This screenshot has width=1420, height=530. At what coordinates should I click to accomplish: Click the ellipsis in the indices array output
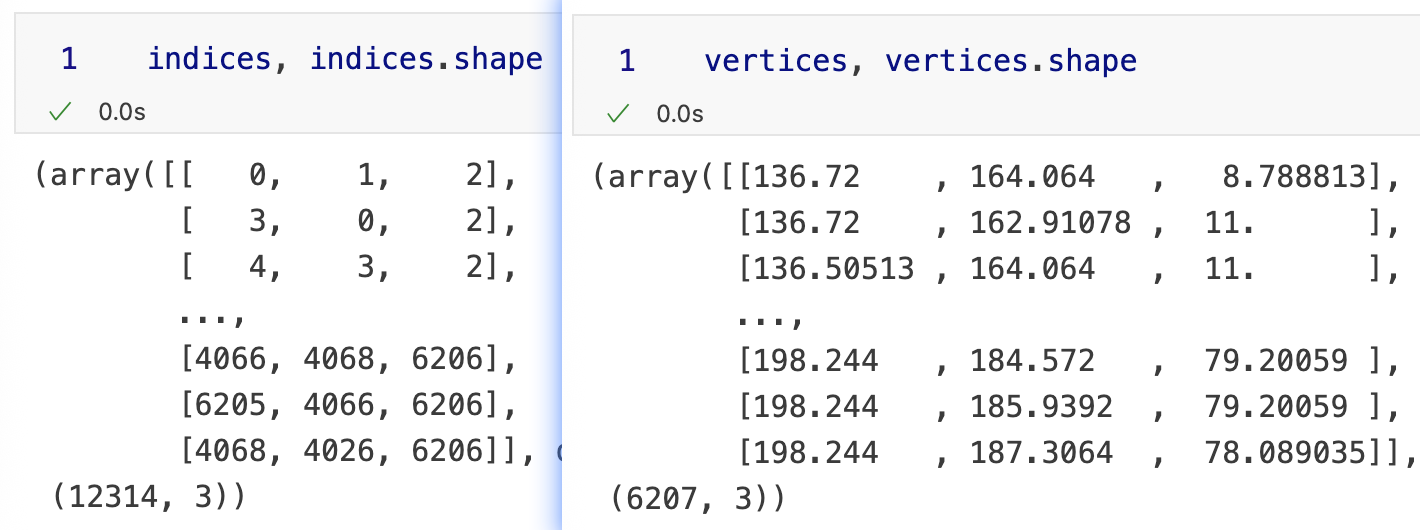coord(212,318)
